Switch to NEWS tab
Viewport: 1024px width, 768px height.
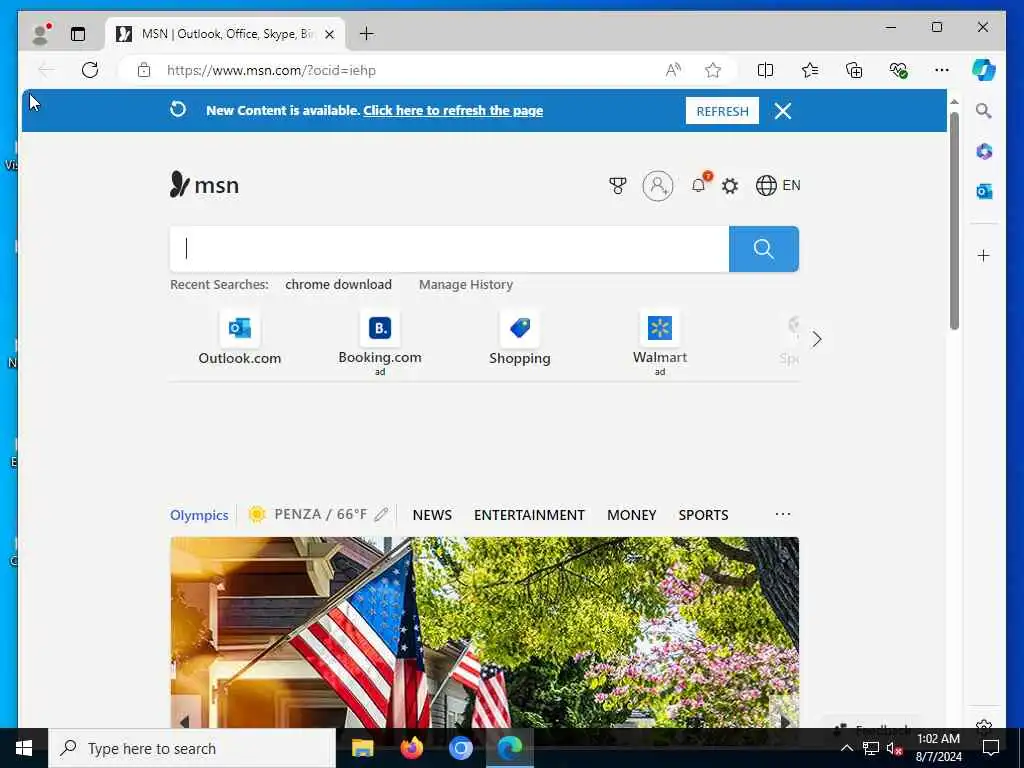[x=432, y=515]
